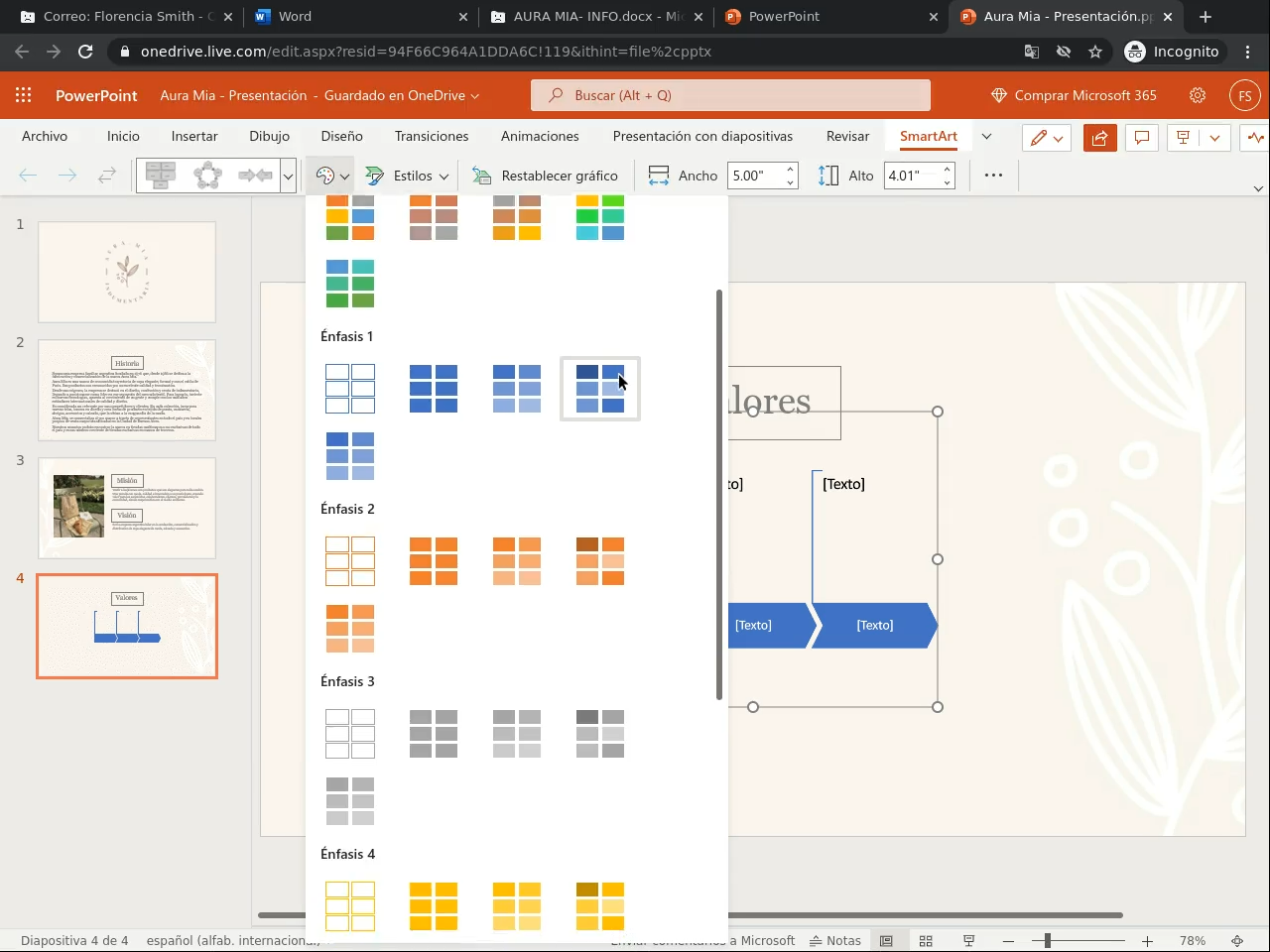Click the right-to-left direction swap icon
This screenshot has width=1270, height=952.
pyautogui.click(x=107, y=176)
